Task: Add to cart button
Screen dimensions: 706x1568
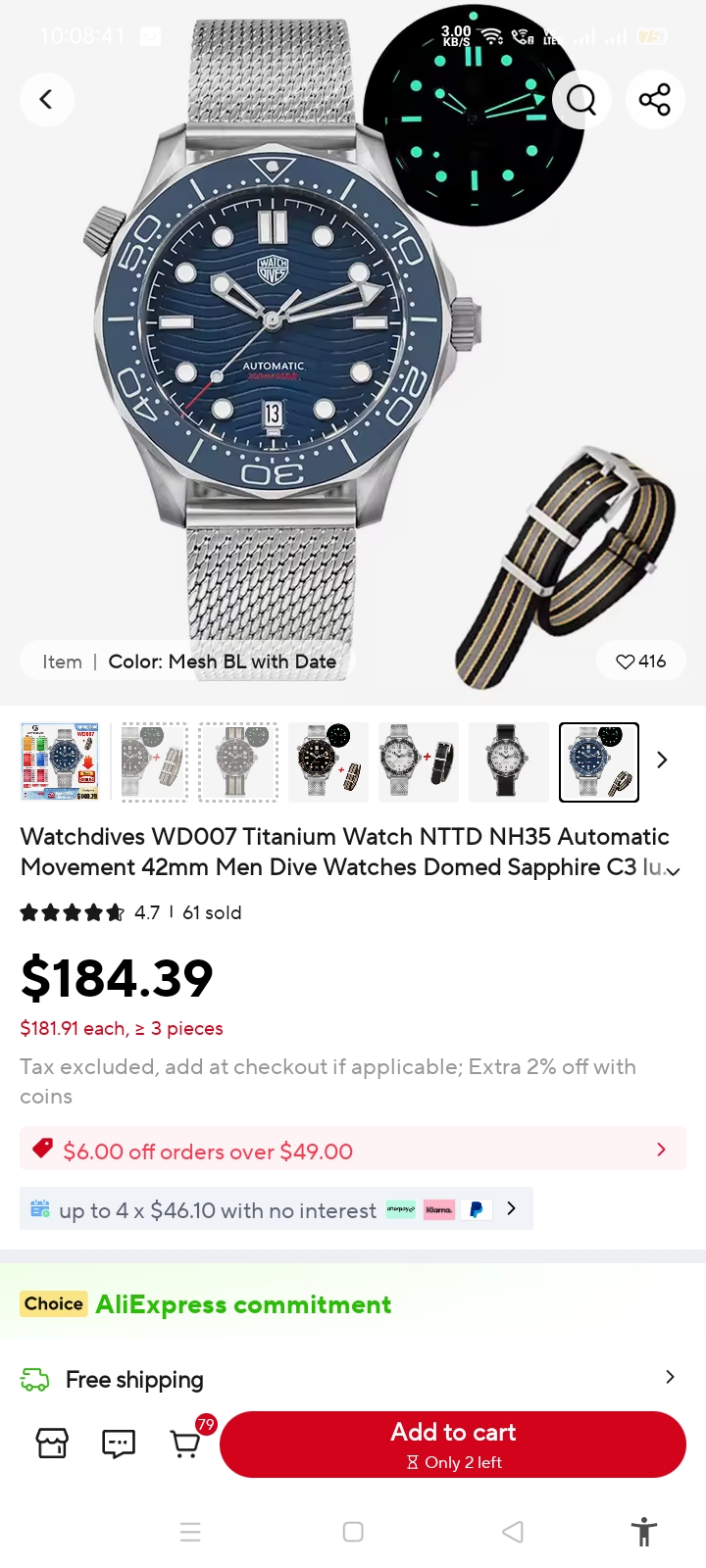Action: 453,1445
